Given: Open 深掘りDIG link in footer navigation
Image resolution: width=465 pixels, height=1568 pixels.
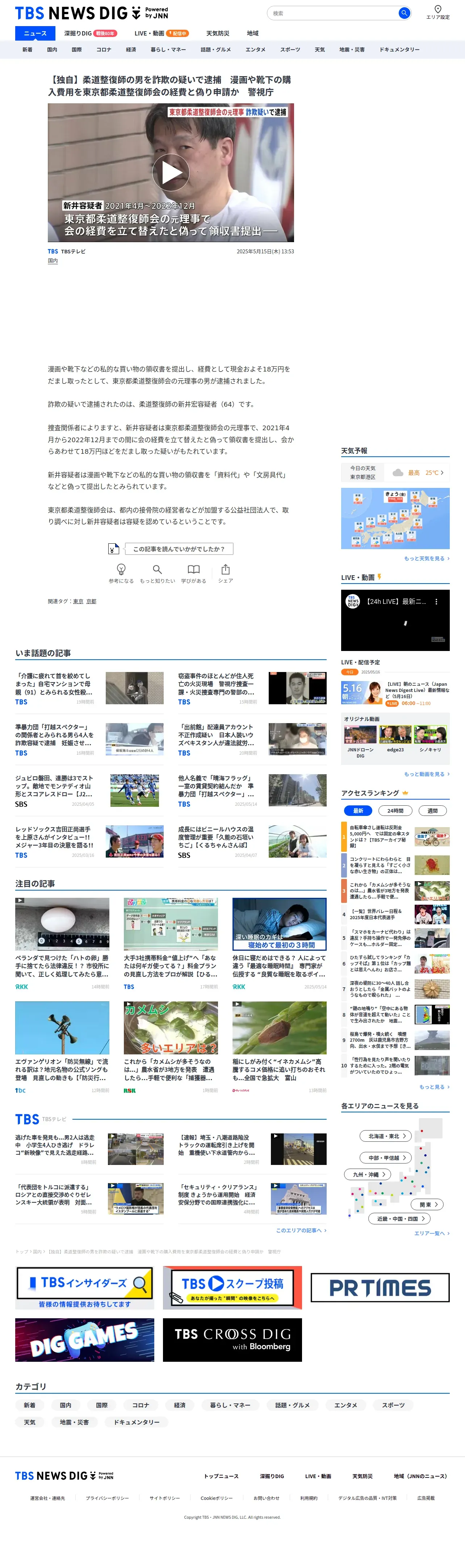Looking at the screenshot, I should pos(272,1476).
